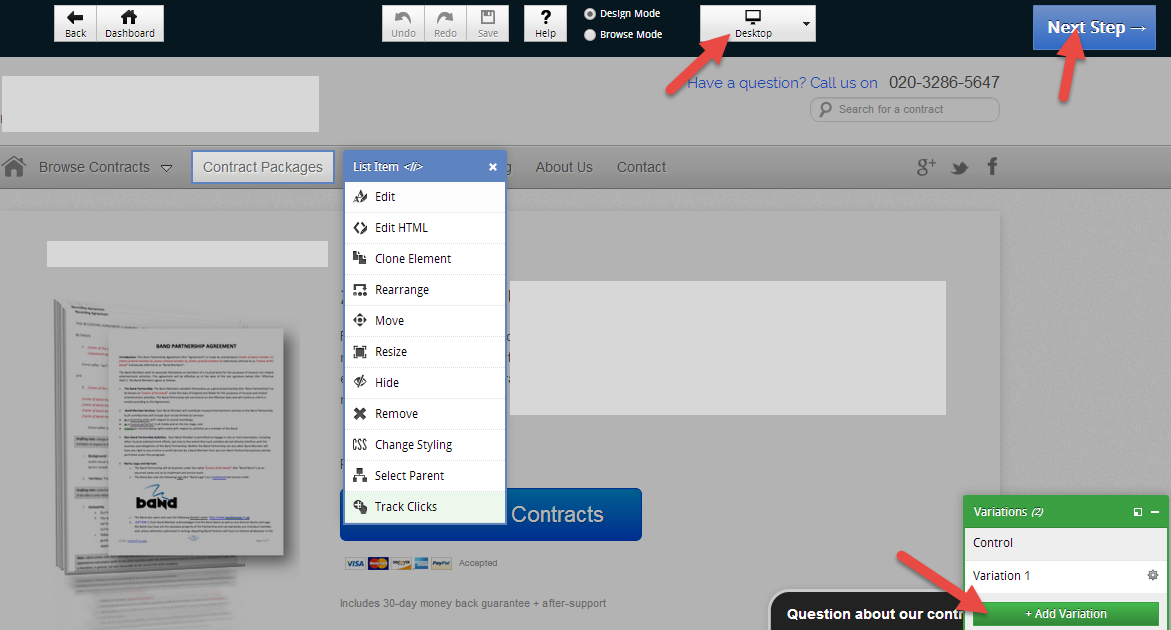Click the Redo toolbar button
This screenshot has height=630, width=1171.
445,24
